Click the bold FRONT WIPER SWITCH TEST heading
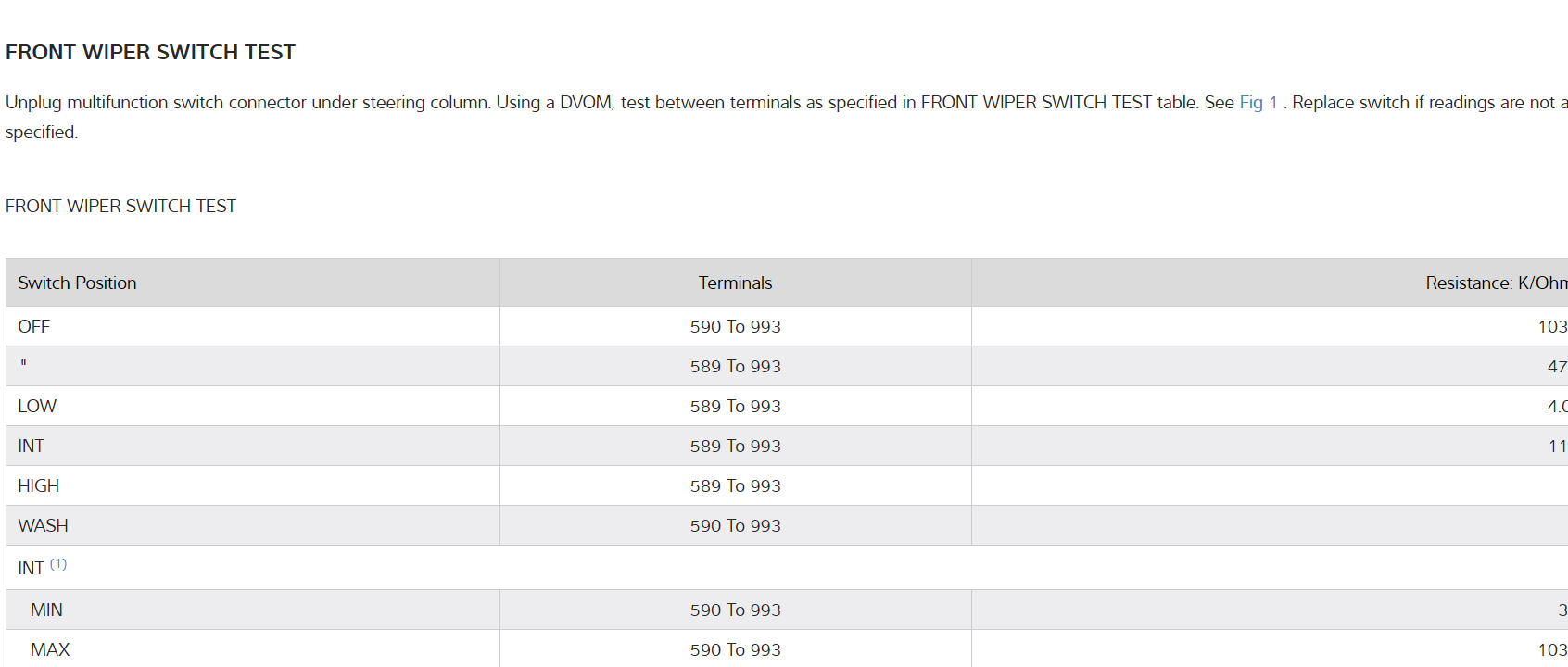Screen dimensions: 1568x667 (150, 53)
